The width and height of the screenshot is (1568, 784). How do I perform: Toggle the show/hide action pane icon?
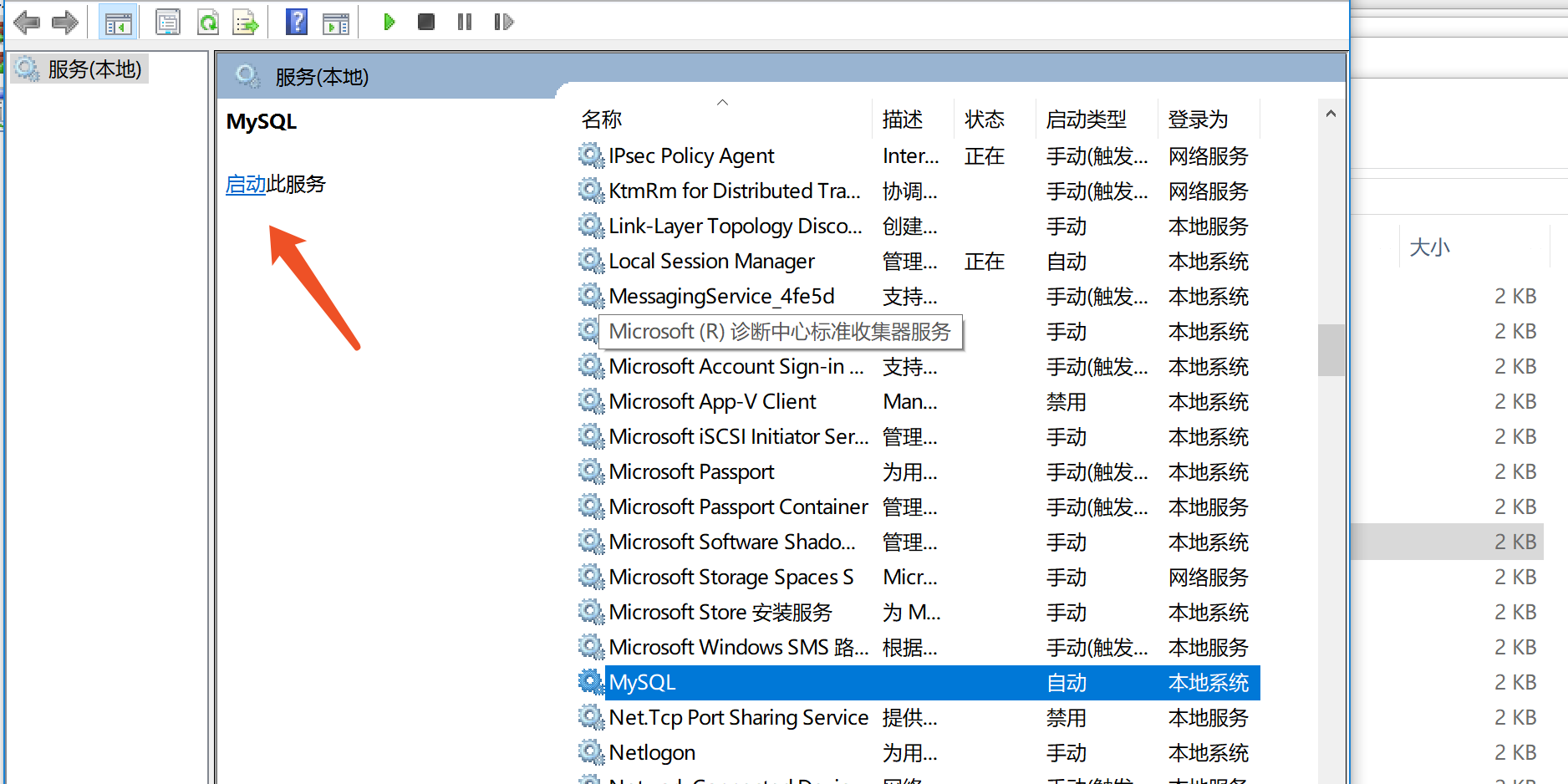[336, 23]
